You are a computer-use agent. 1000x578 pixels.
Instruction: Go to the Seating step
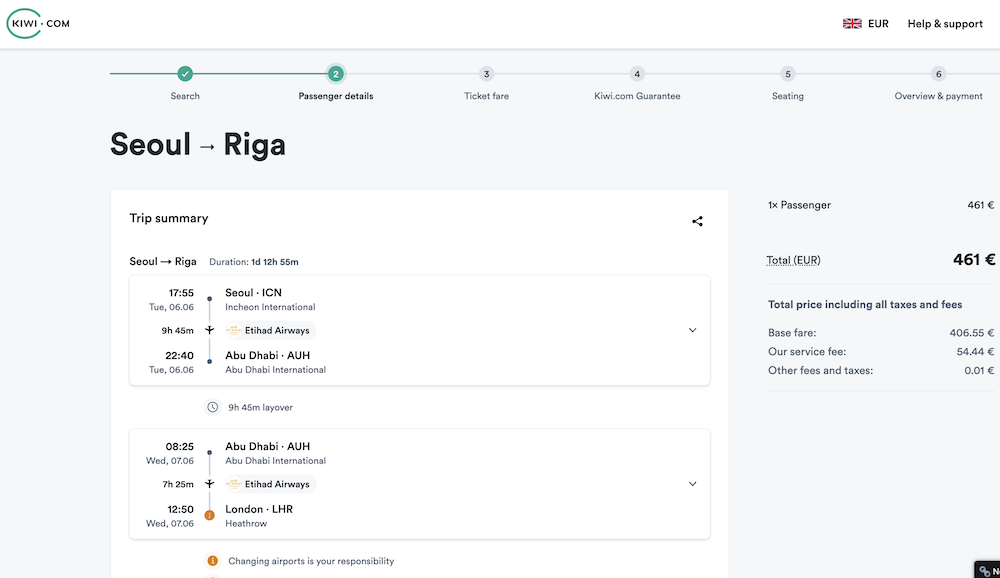788,74
